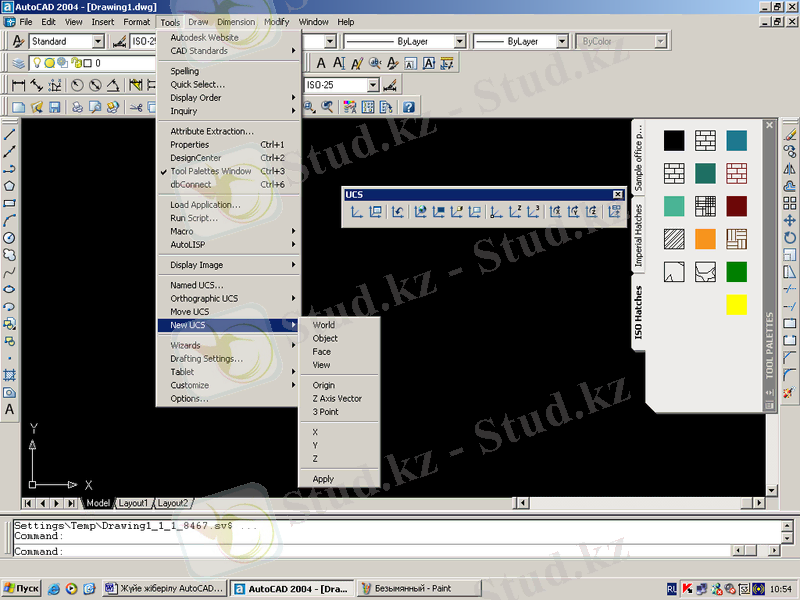Select the Line tool in Draw toolbar

(10, 133)
